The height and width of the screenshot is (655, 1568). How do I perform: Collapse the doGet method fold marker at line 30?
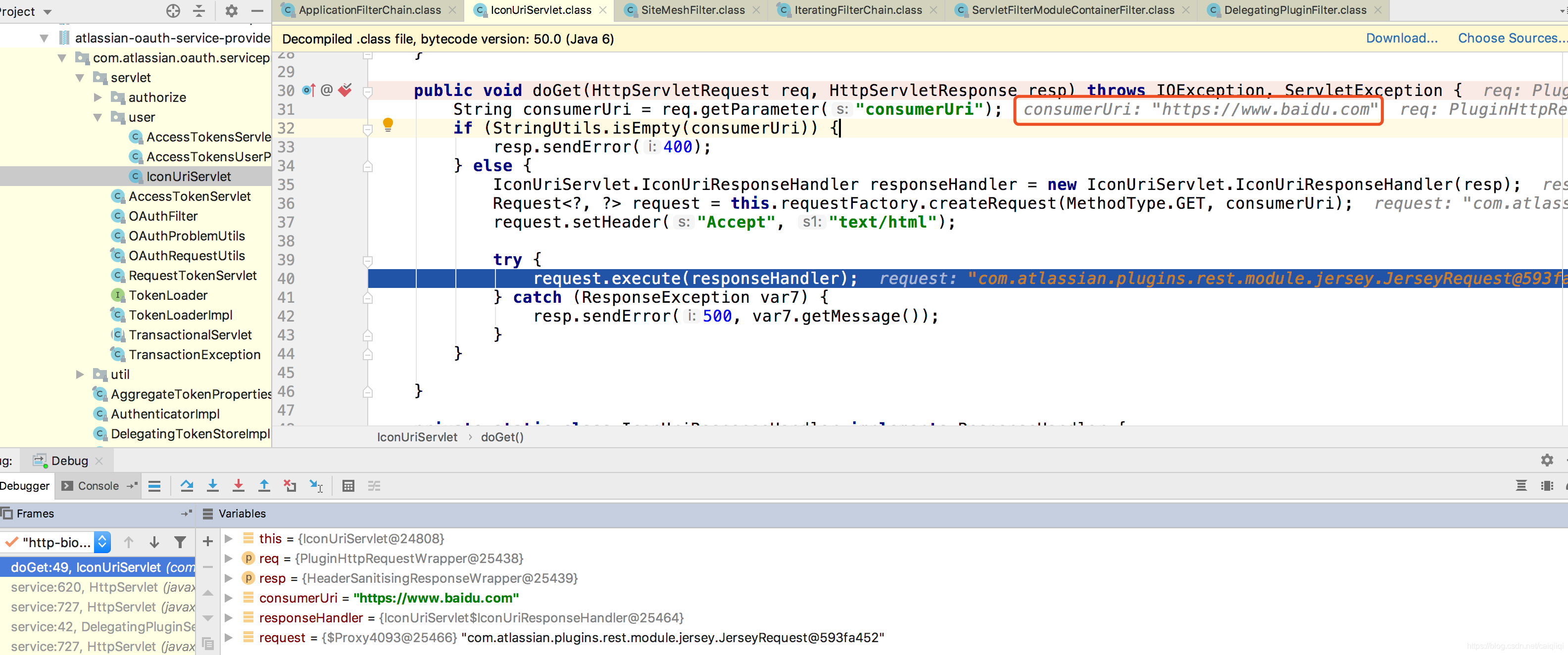pyautogui.click(x=368, y=92)
